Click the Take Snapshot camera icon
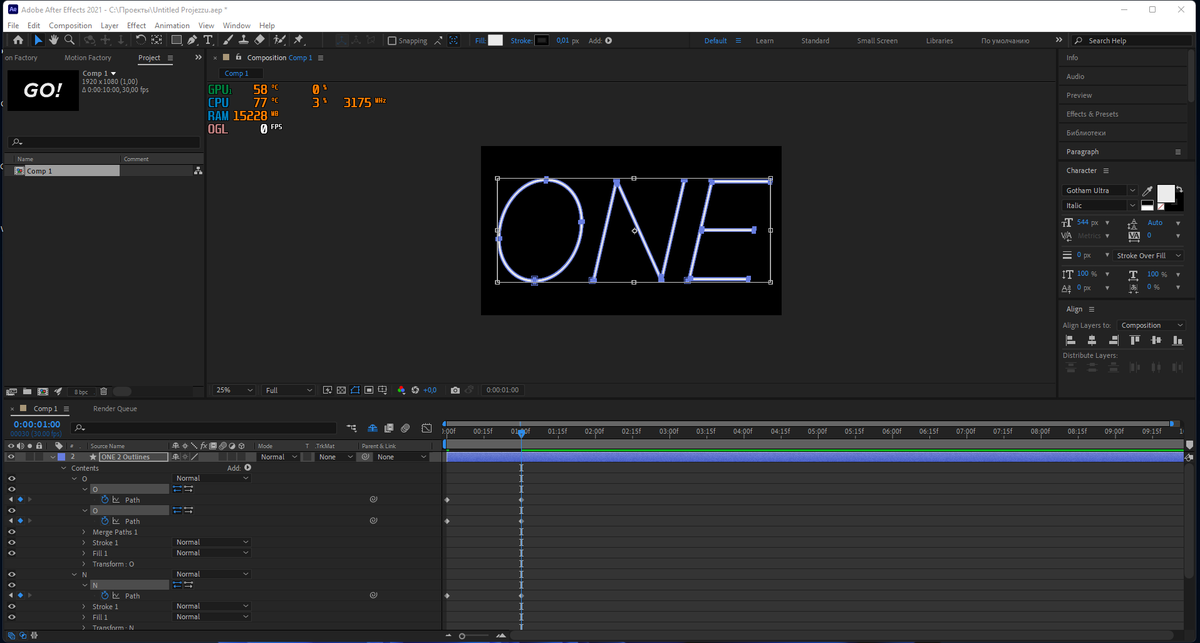The height and width of the screenshot is (643, 1200). (x=455, y=390)
